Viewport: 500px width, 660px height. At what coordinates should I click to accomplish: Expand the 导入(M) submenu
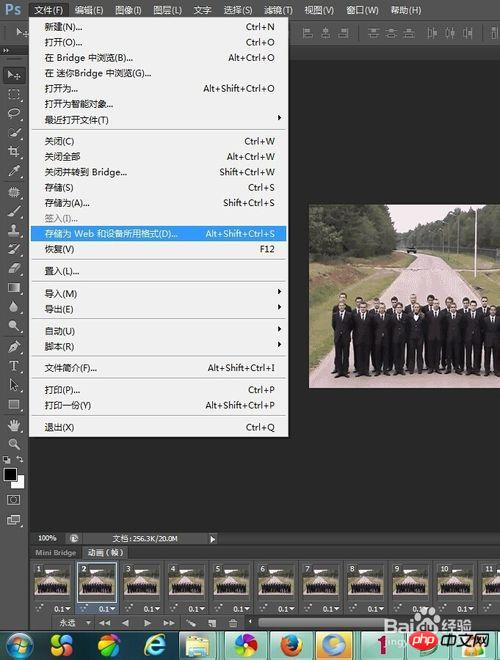pyautogui.click(x=159, y=293)
